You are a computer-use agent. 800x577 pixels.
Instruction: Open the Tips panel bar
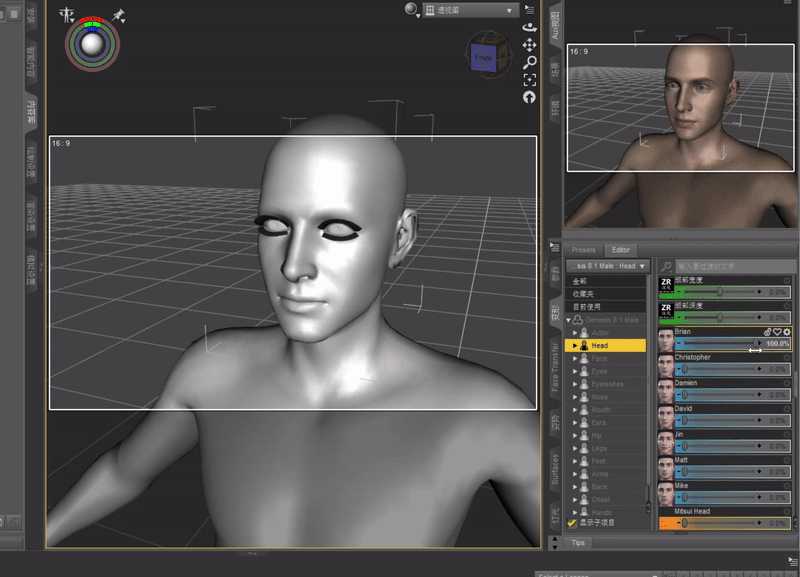578,543
